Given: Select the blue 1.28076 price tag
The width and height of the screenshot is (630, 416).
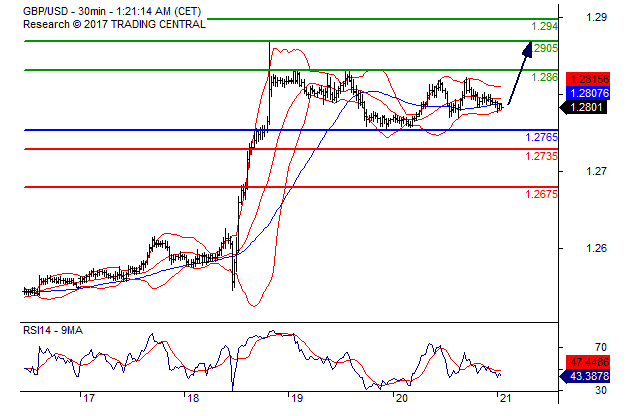Looking at the screenshot, I should (587, 90).
